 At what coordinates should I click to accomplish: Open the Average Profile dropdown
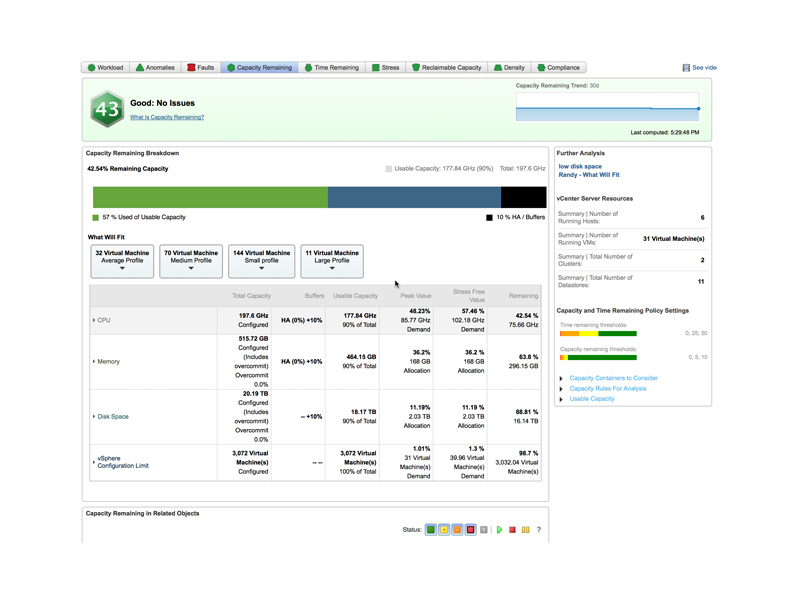[122, 261]
